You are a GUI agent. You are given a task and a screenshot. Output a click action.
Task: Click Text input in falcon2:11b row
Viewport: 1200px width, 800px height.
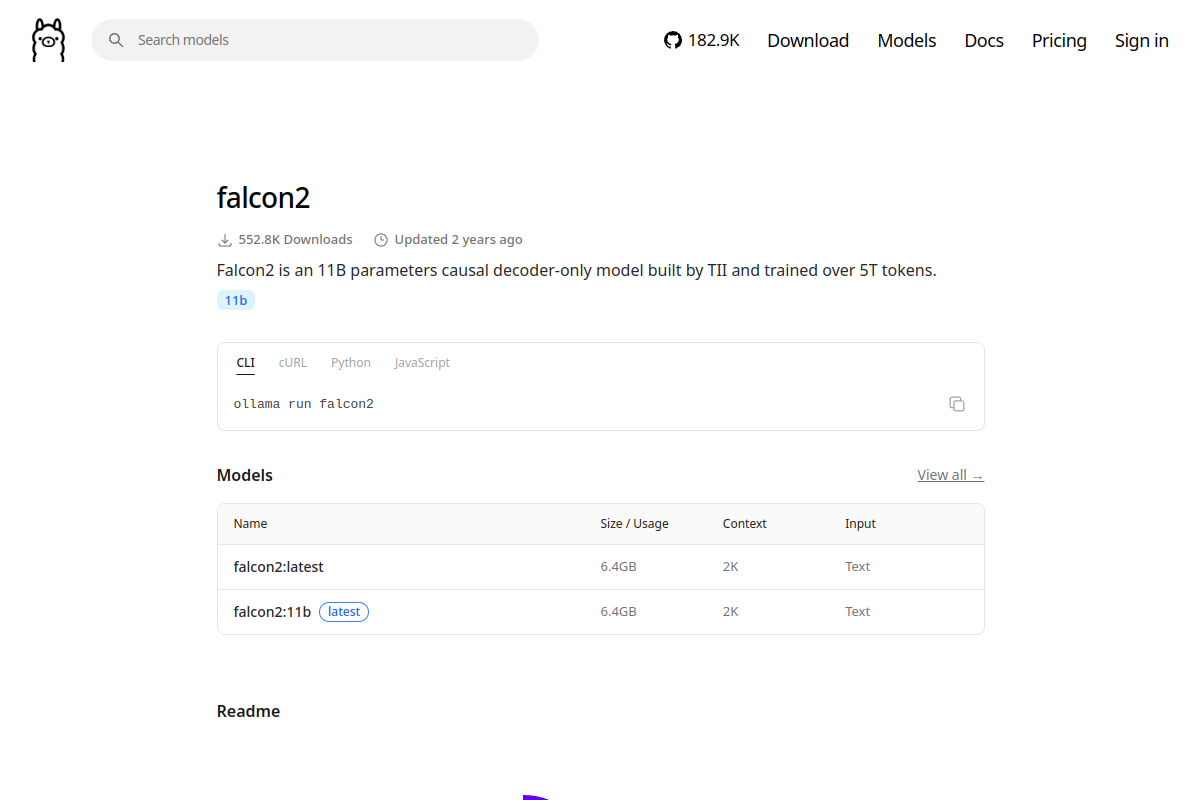click(x=858, y=612)
